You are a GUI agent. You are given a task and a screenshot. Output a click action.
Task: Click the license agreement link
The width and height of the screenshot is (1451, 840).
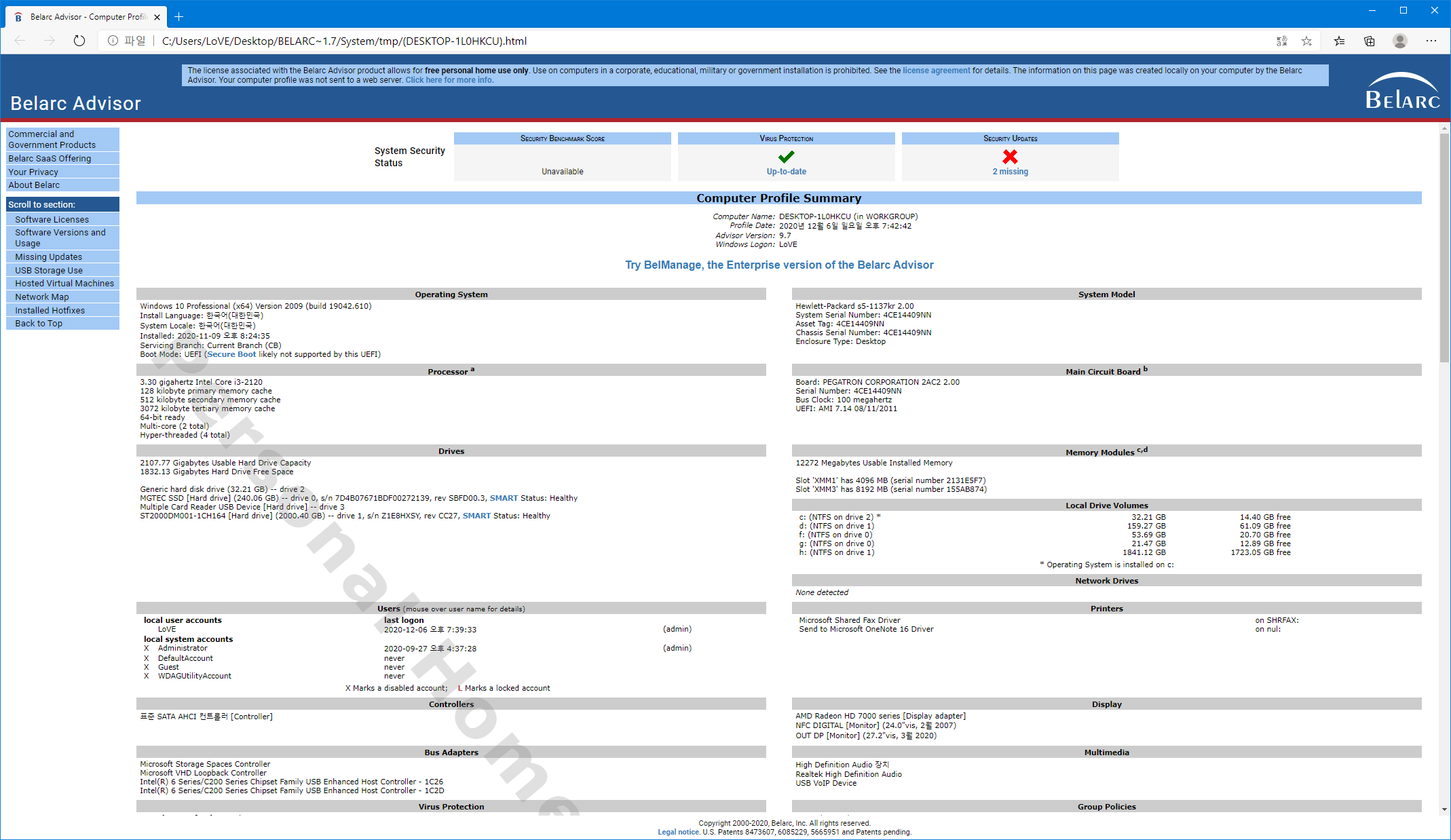[936, 71]
